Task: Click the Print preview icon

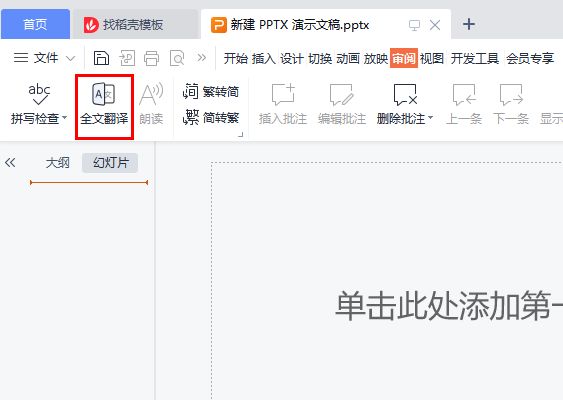Action: (177, 58)
